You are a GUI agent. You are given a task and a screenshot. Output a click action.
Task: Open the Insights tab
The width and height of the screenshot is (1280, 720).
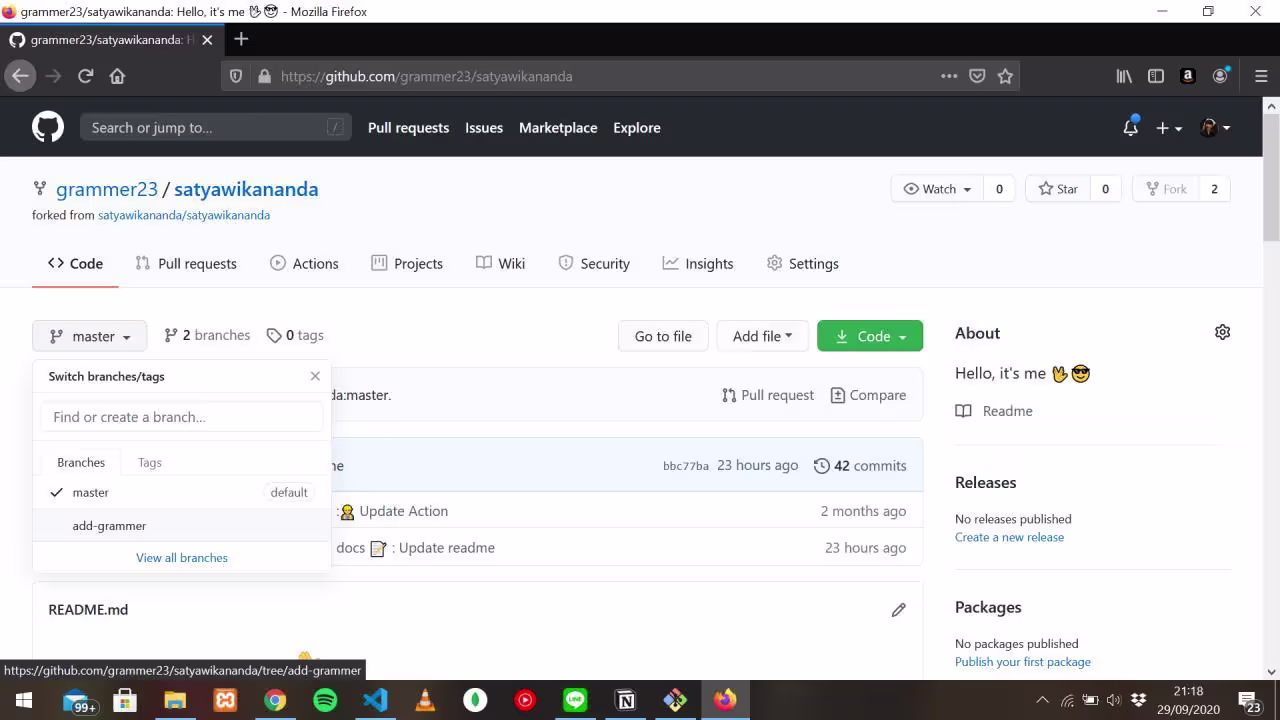pyautogui.click(x=698, y=263)
